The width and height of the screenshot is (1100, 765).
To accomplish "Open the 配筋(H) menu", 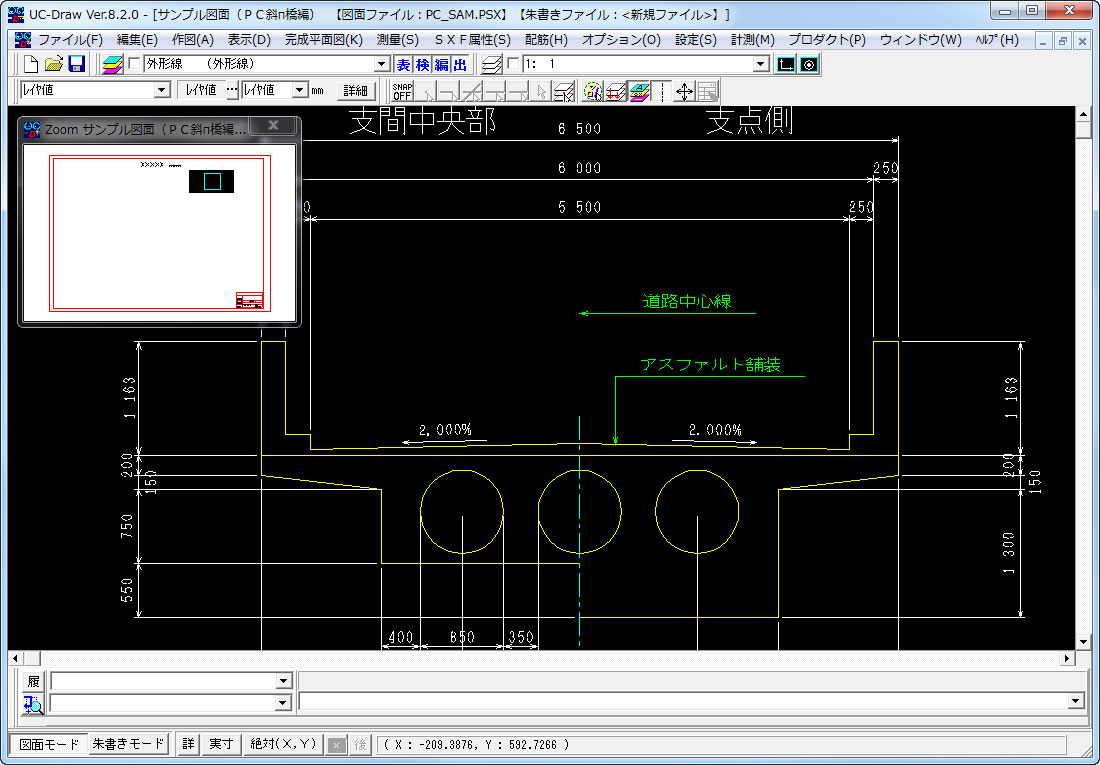I will (x=546, y=40).
